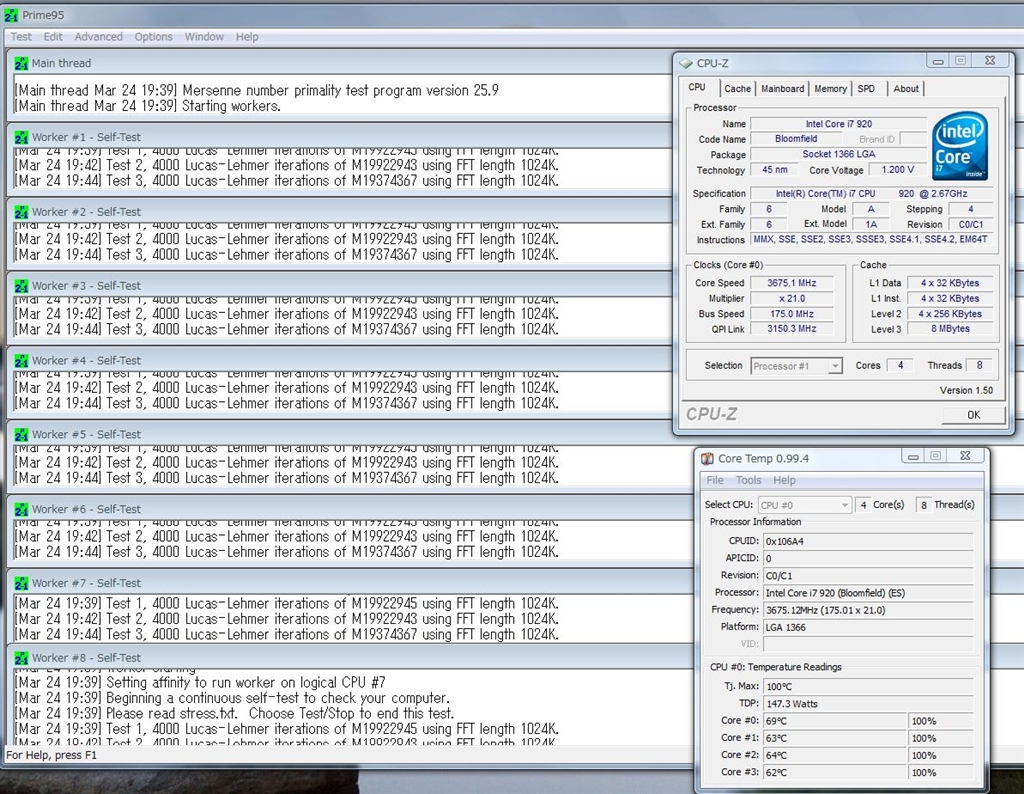Expand the Select CPU dropdown in Core Temp
The width and height of the screenshot is (1024, 794).
(x=805, y=505)
